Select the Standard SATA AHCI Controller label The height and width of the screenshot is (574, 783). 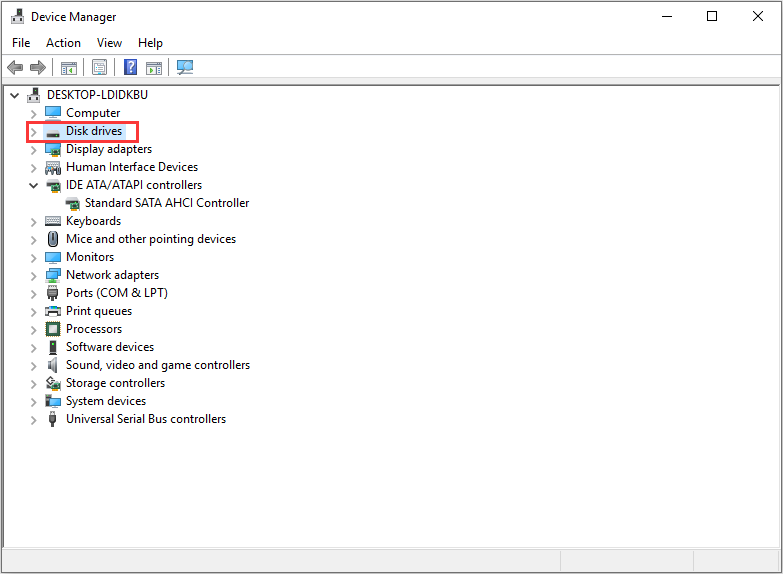167,203
